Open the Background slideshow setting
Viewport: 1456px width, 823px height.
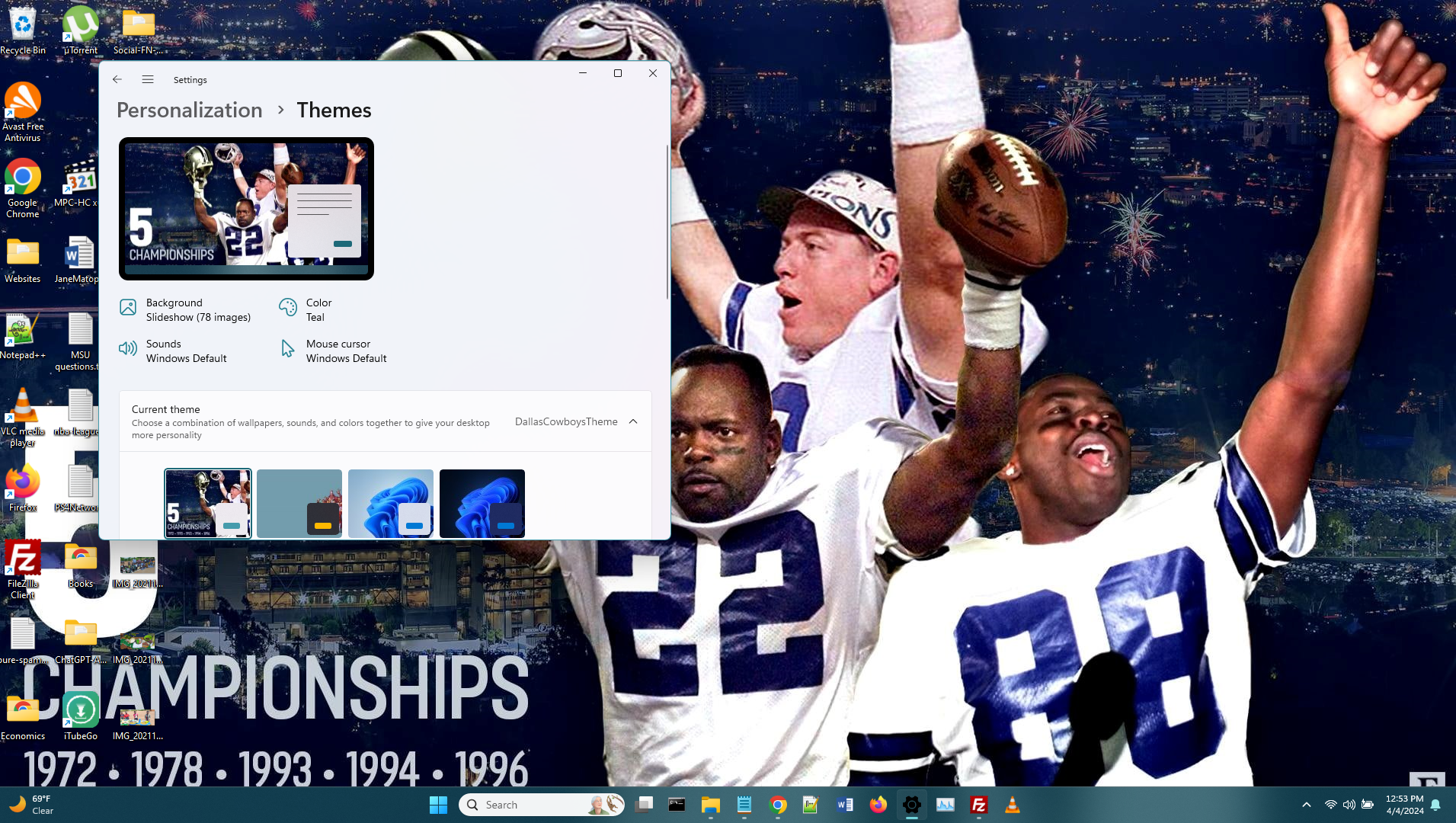tap(185, 310)
